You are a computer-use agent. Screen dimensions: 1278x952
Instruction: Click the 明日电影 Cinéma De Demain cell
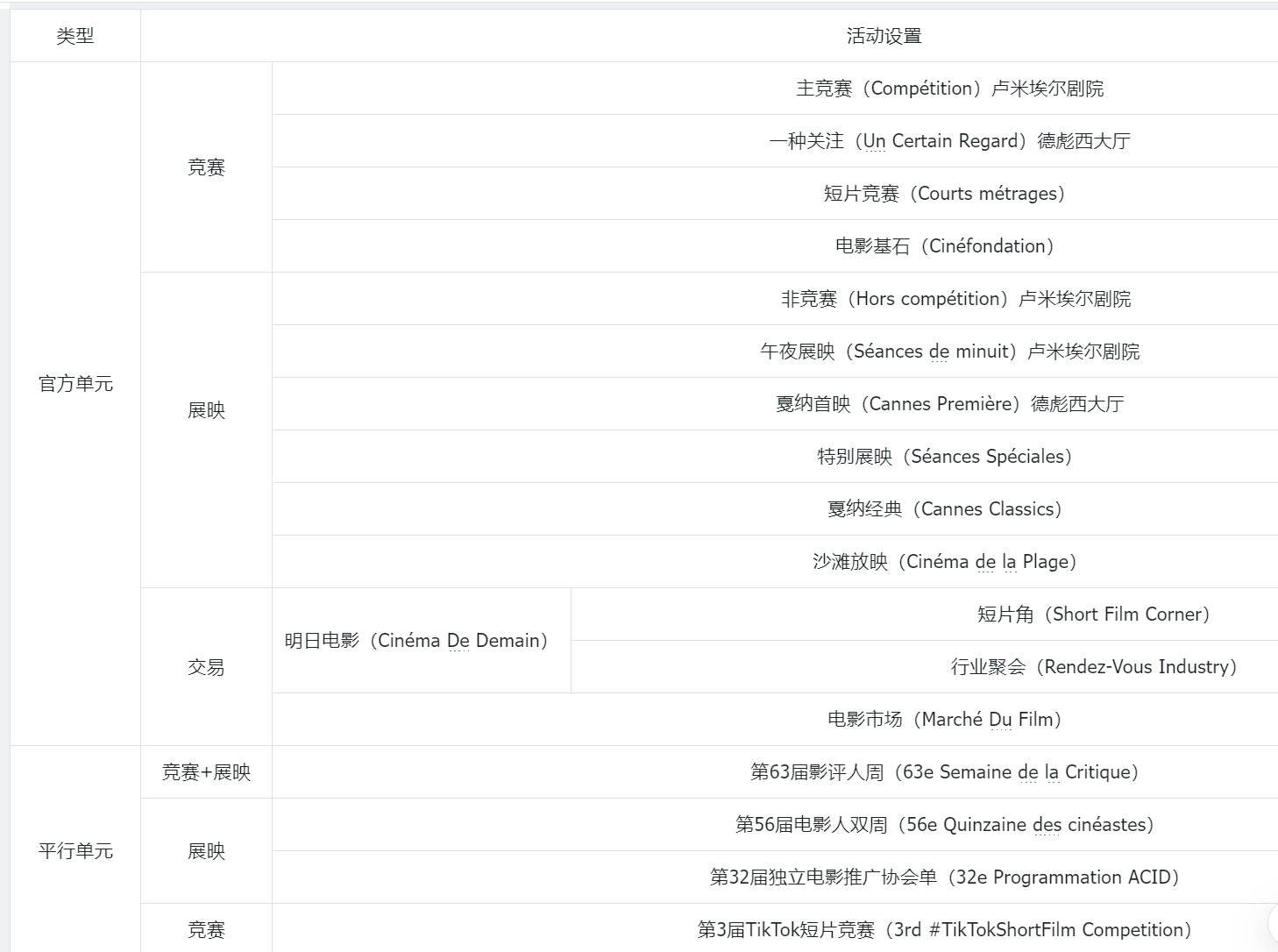415,641
